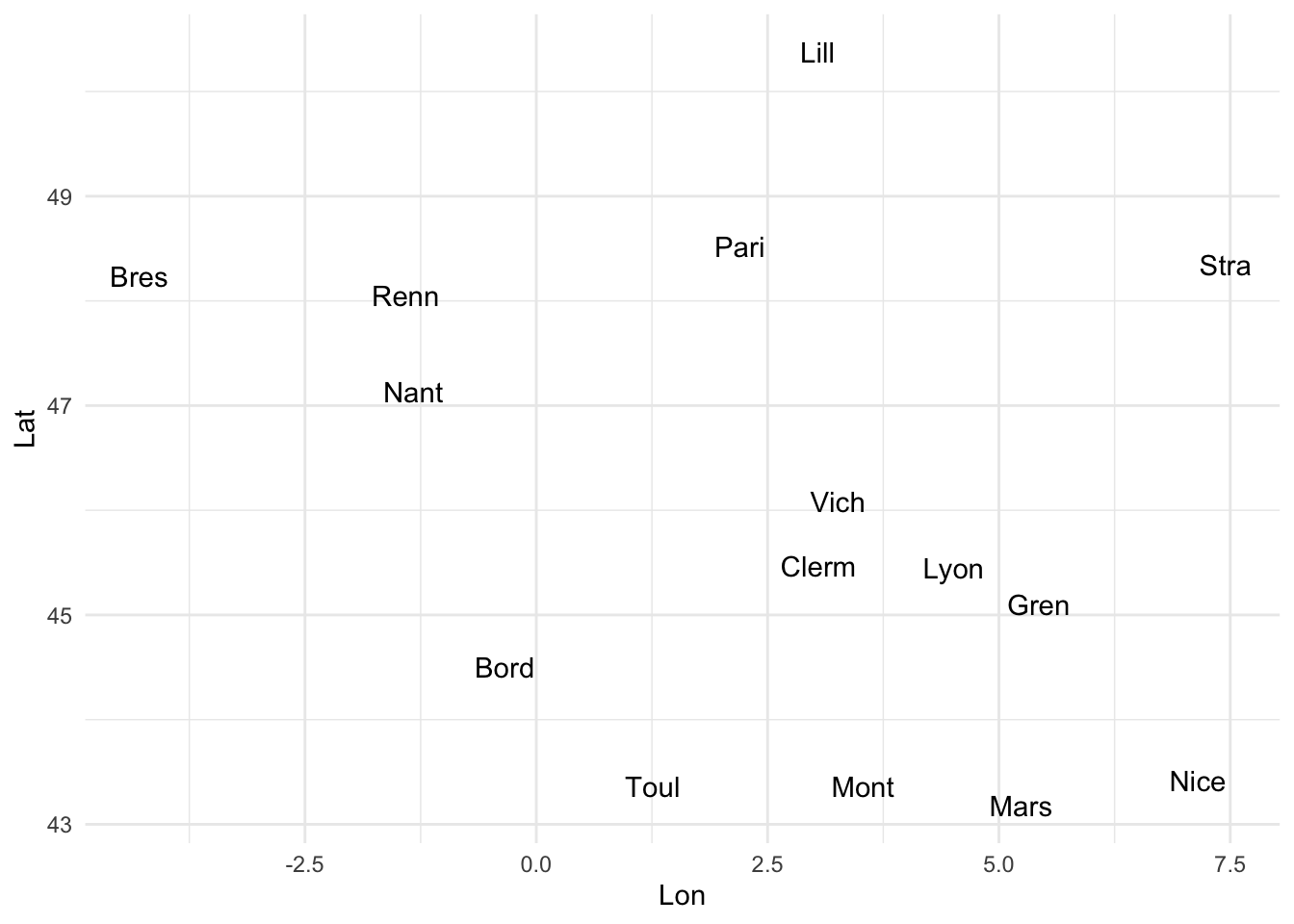Viewport: 1294px width, 924px height.
Task: Click the Bord city label
Action: pos(505,668)
